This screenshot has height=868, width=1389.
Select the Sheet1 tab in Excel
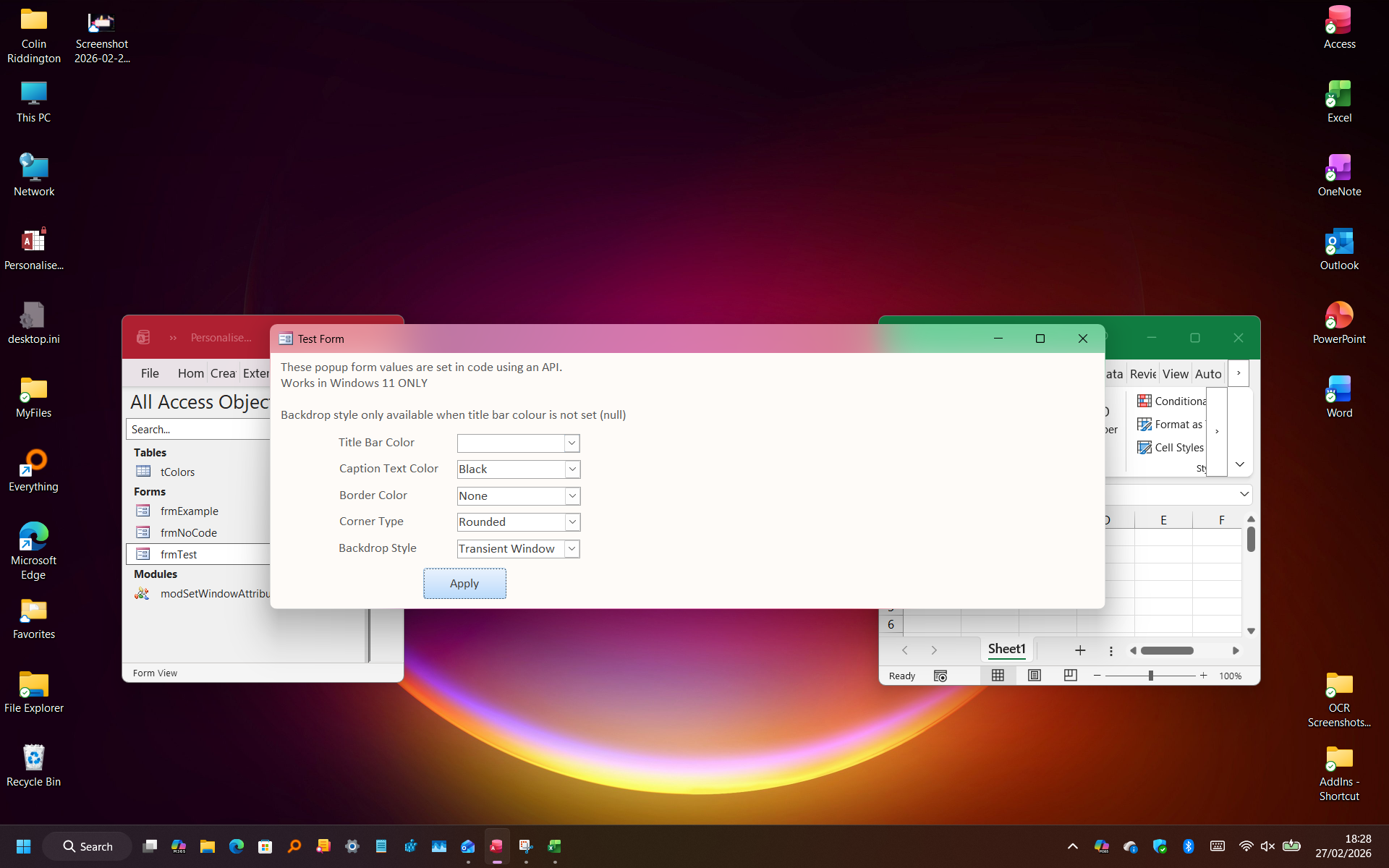1006,649
